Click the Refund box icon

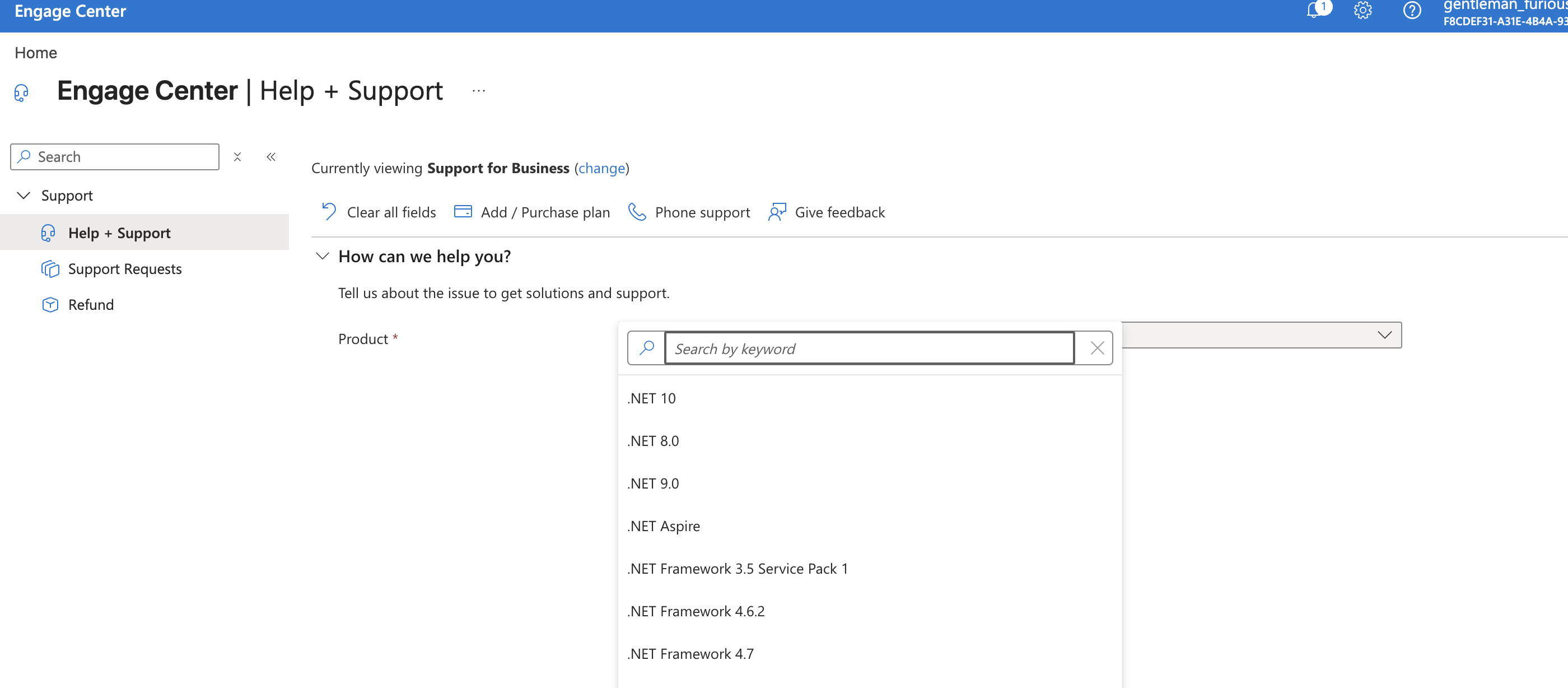click(x=50, y=304)
